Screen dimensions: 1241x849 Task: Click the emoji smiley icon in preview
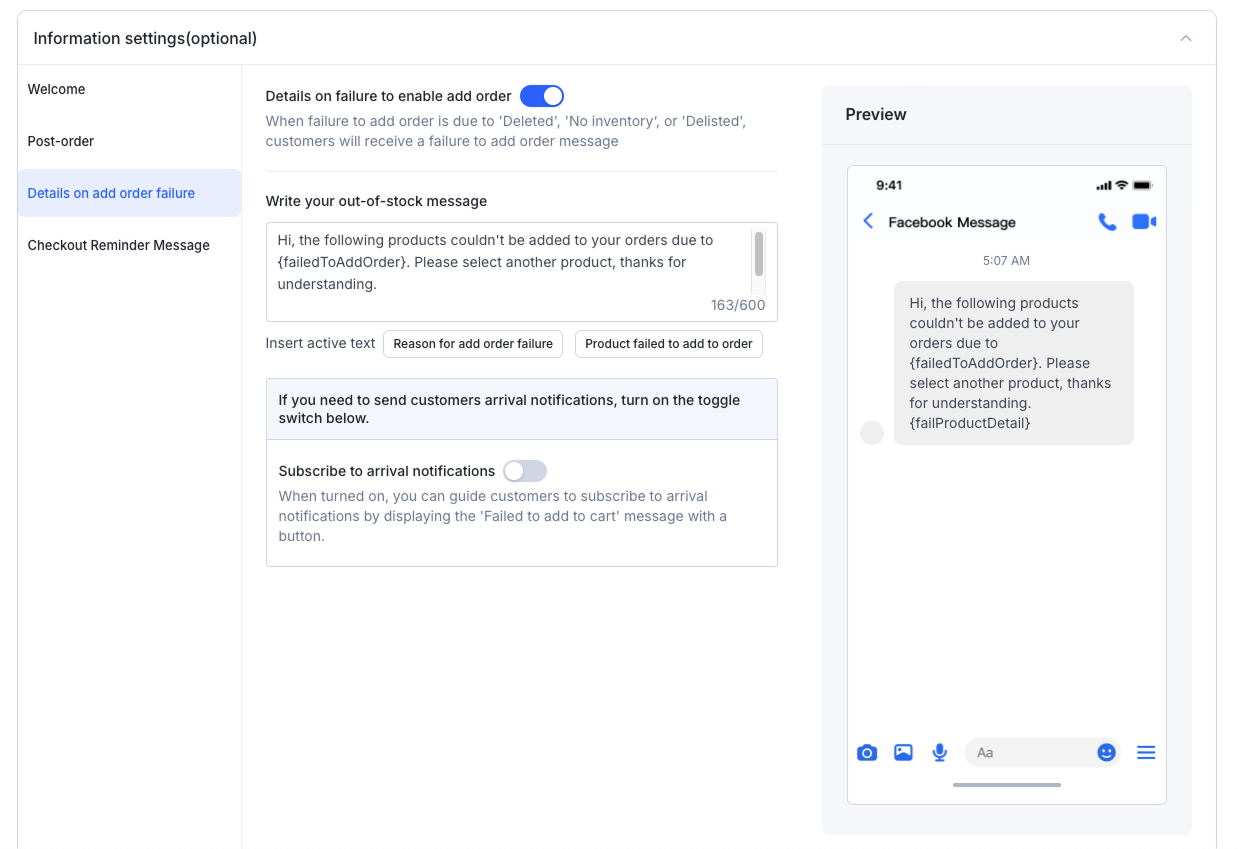pos(1106,753)
